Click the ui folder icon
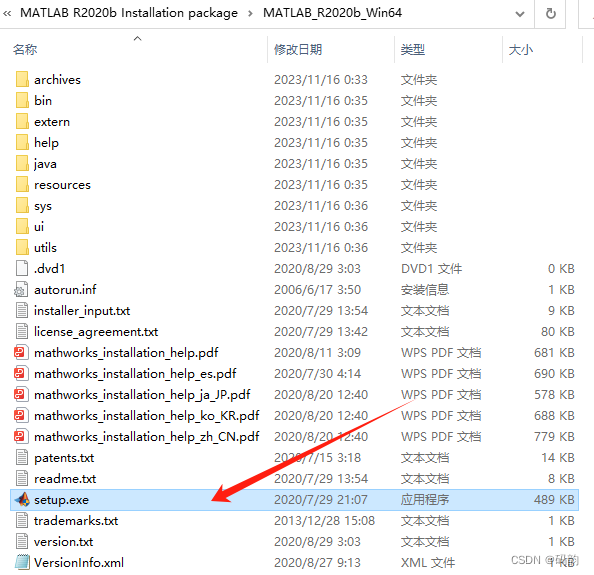Screen dimensions: 594x575 click(x=22, y=227)
